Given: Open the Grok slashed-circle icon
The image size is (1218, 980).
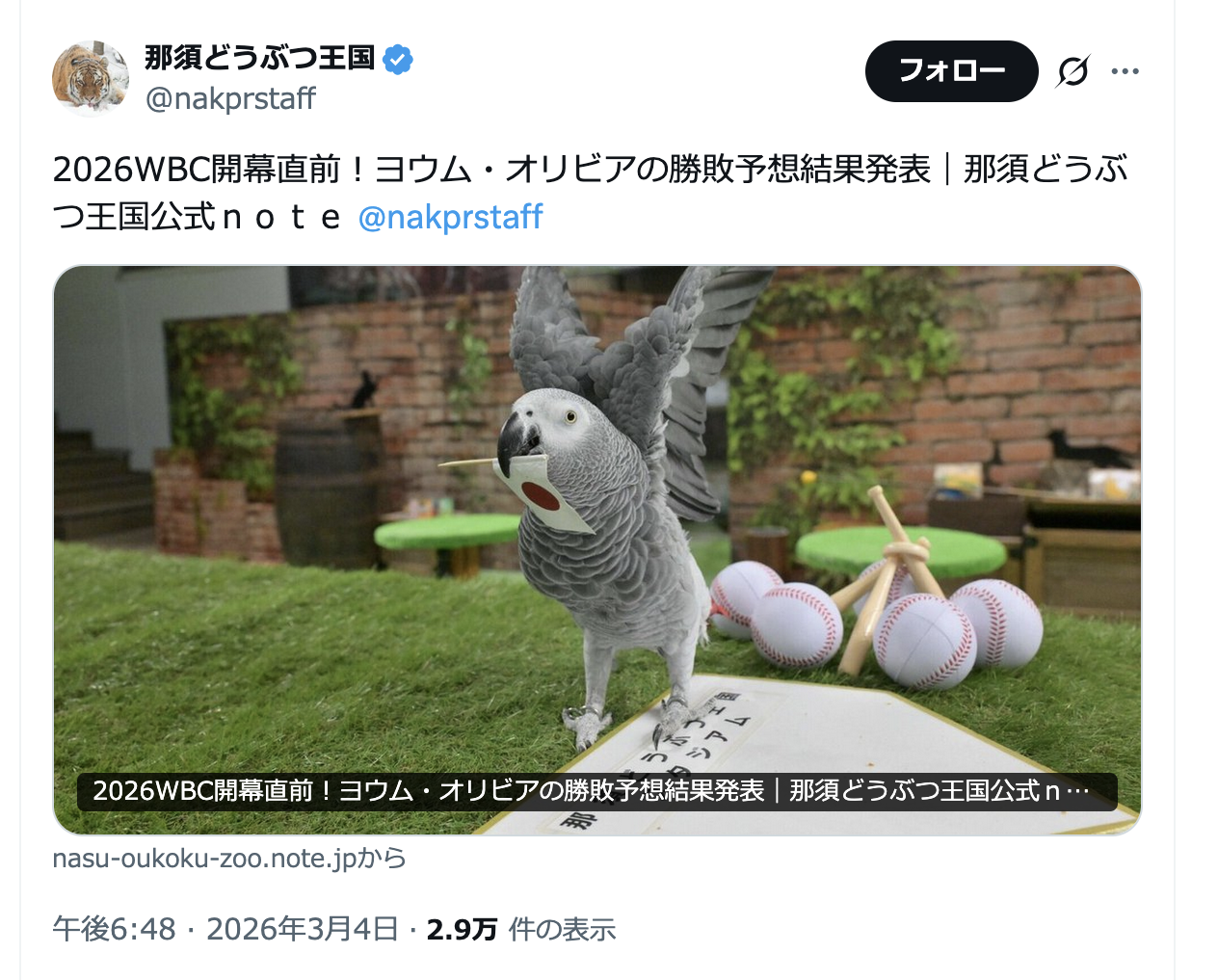Looking at the screenshot, I should pyautogui.click(x=1072, y=71).
